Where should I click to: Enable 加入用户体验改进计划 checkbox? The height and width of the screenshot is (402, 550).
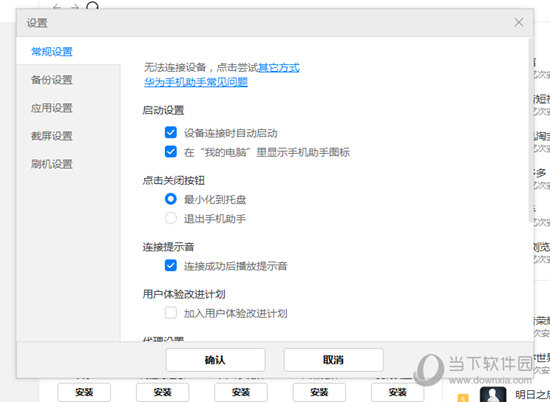[170, 313]
